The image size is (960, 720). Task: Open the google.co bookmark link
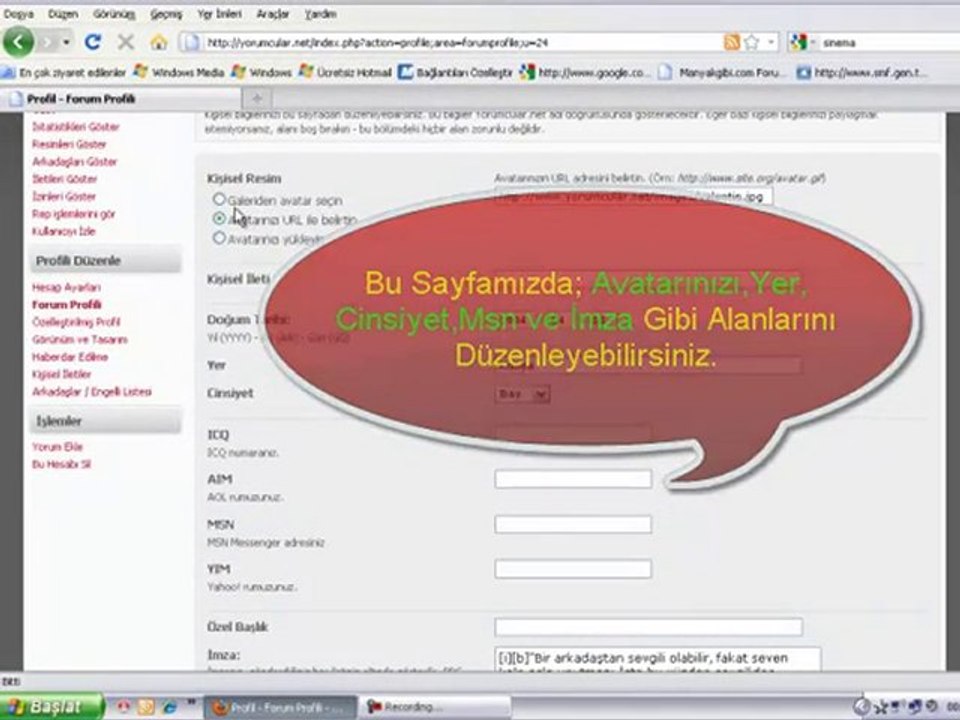point(585,72)
